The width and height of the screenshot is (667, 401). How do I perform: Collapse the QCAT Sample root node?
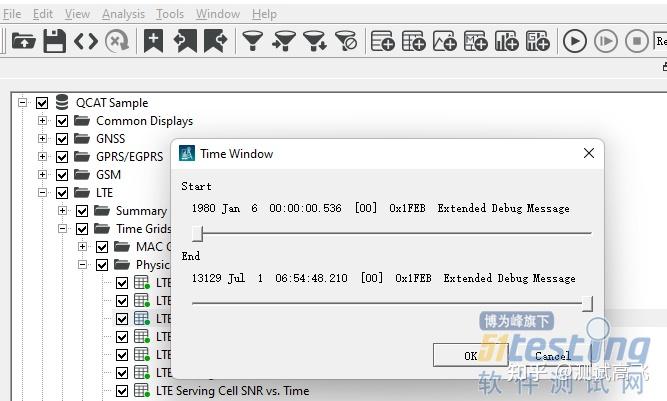(x=22, y=102)
